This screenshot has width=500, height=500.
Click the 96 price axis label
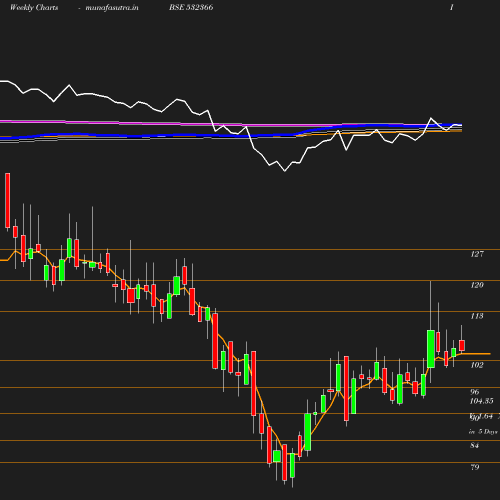475,392
